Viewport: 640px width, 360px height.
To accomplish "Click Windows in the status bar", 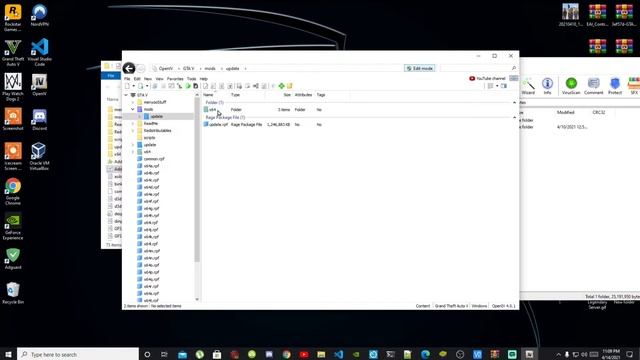I will (479, 306).
